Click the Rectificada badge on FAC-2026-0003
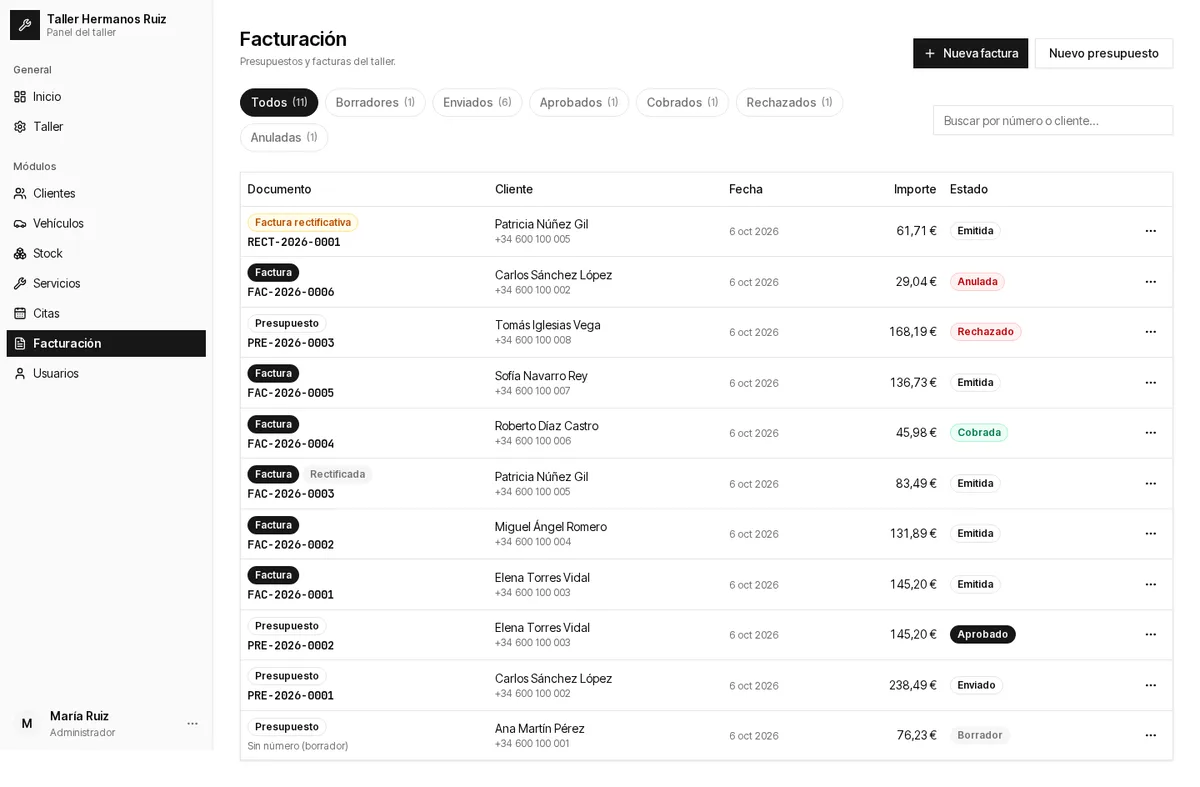Screen dimensions: 1200x787 (x=337, y=475)
